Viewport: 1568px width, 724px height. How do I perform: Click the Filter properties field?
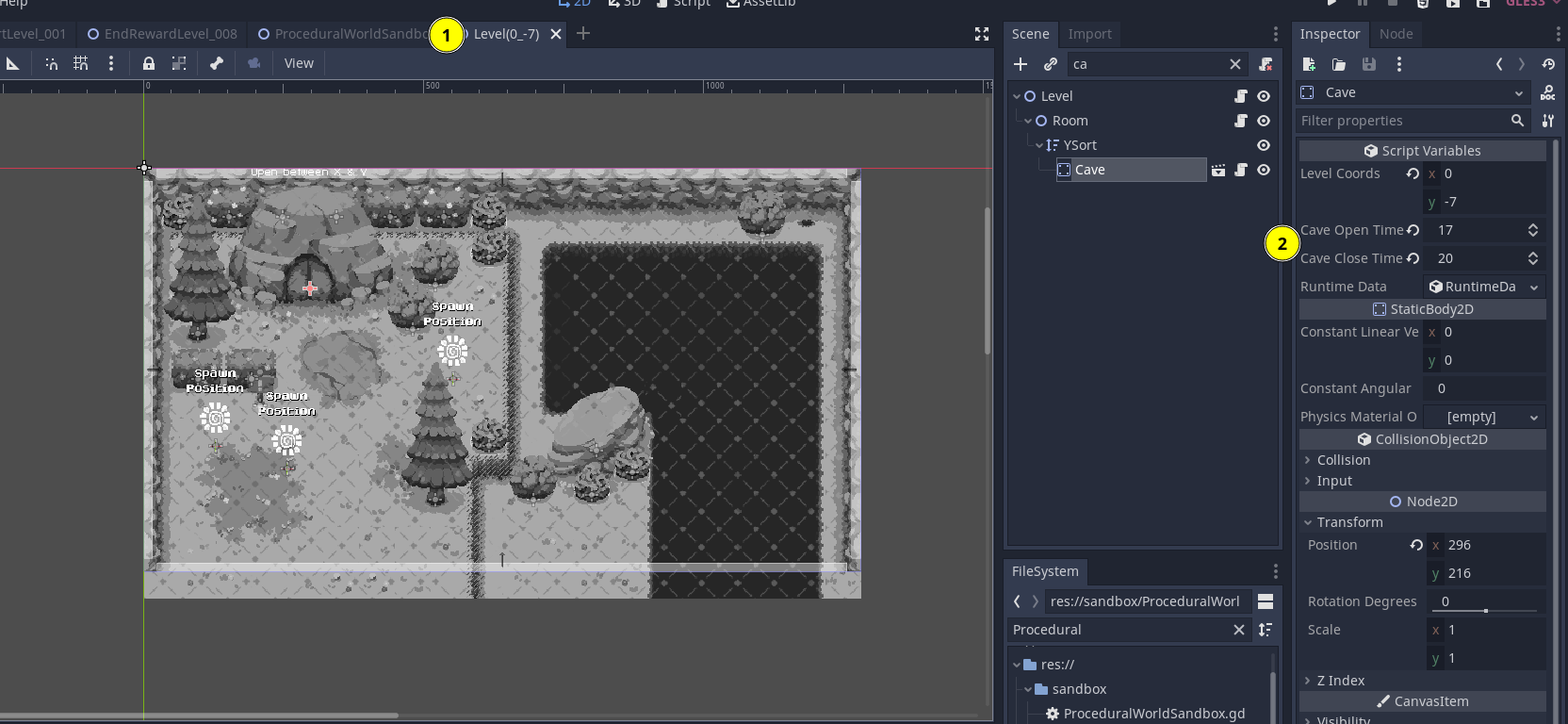[1413, 121]
